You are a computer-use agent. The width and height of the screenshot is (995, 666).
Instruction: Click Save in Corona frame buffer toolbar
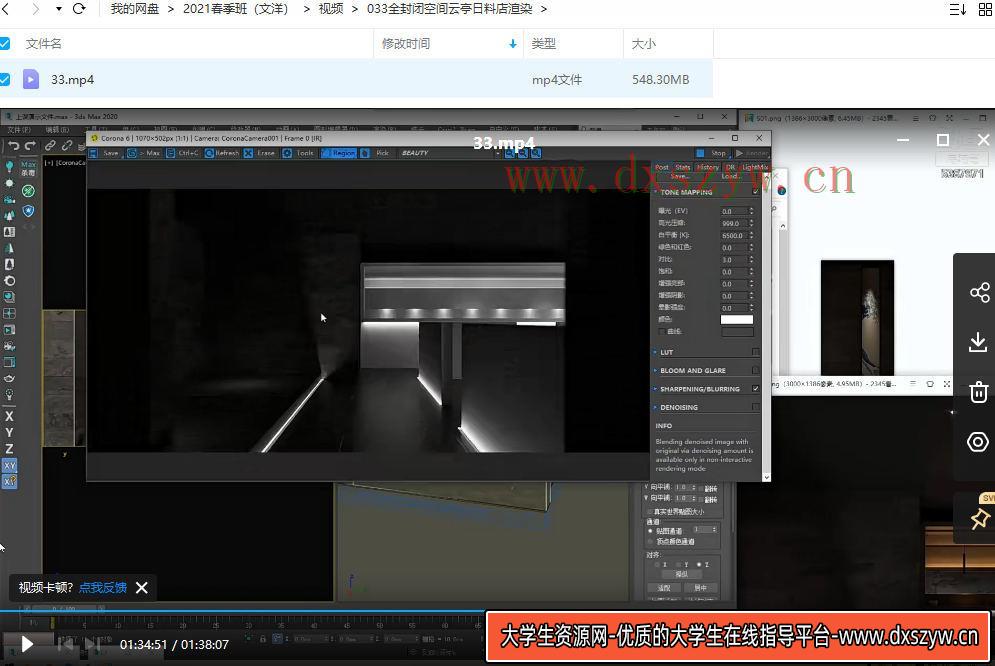click(104, 153)
